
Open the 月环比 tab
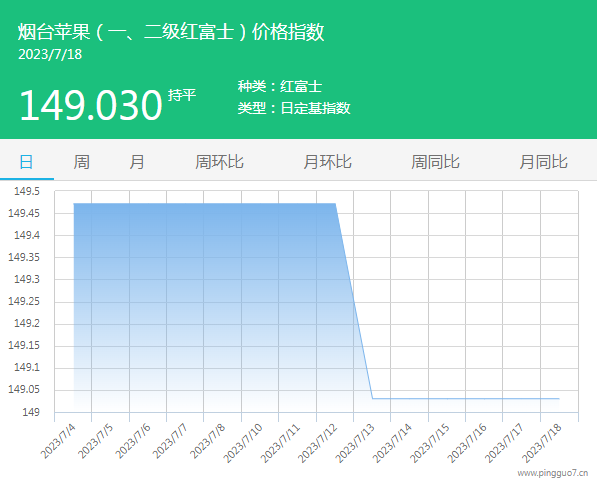pyautogui.click(x=327, y=162)
